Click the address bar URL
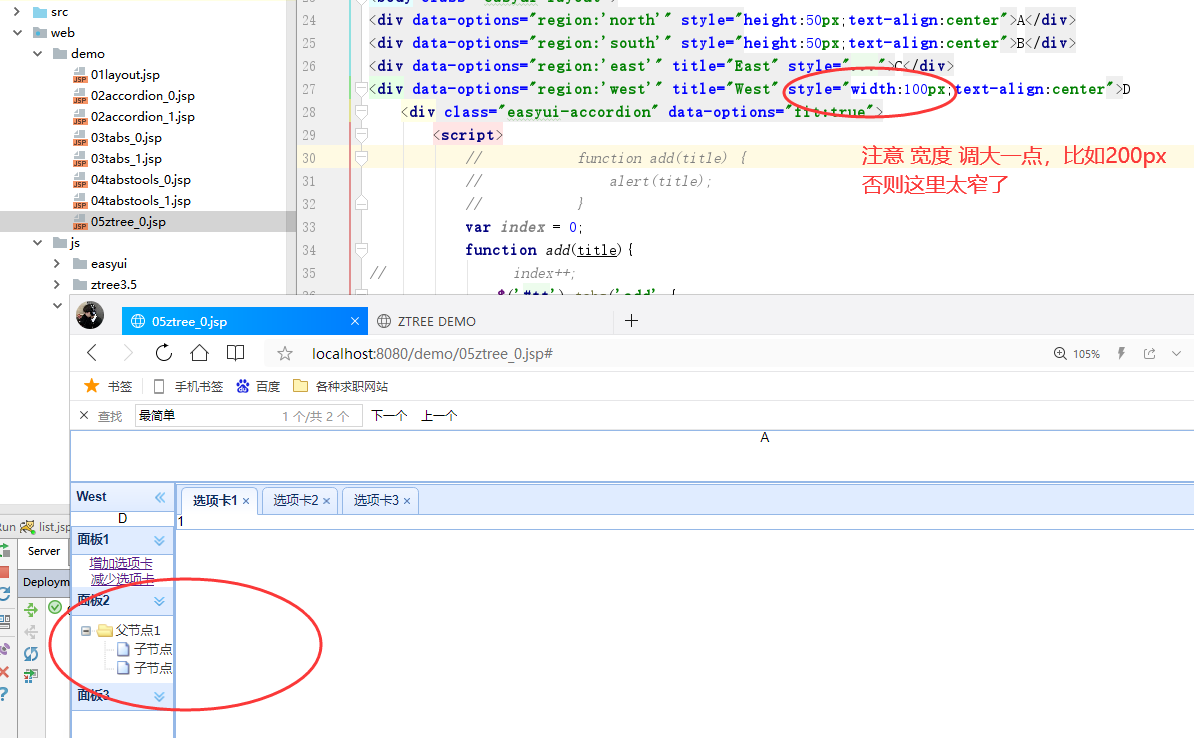Viewport: 1194px width, 738px height. click(x=433, y=353)
